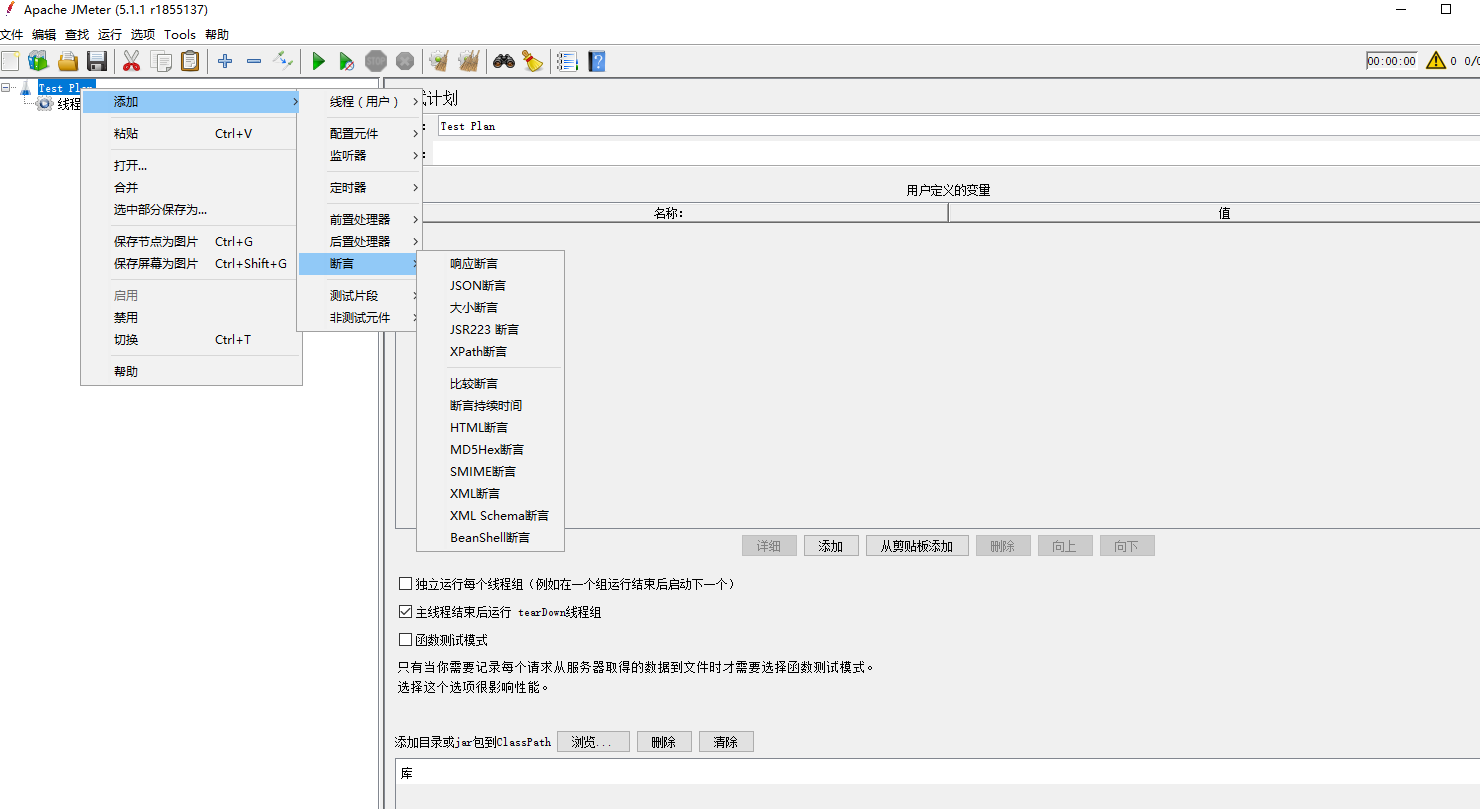Image resolution: width=1480 pixels, height=809 pixels.
Task: Open the Tools menu in menu bar
Action: [x=180, y=34]
